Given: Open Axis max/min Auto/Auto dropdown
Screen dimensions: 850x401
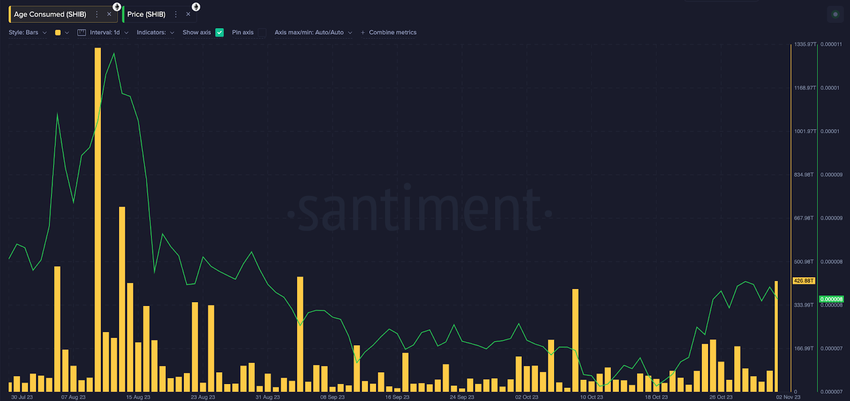Looking at the screenshot, I should tap(313, 33).
